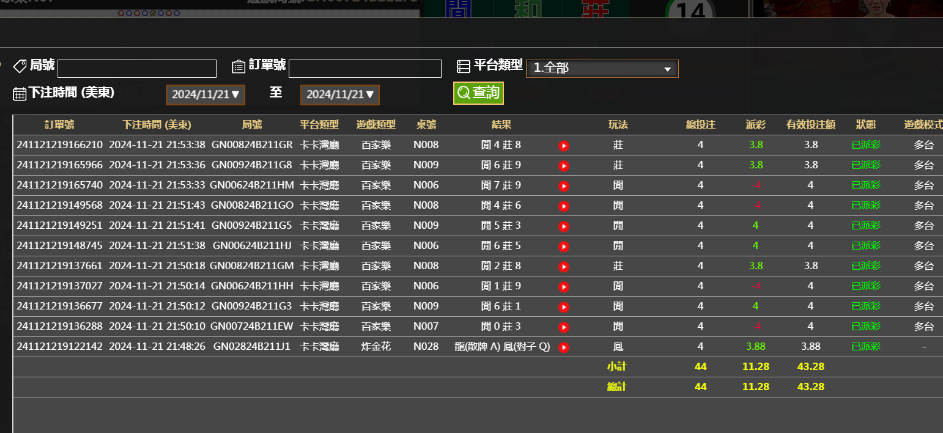Open the start date picker 2024/11/21
This screenshot has width=943, height=433.
206,94
